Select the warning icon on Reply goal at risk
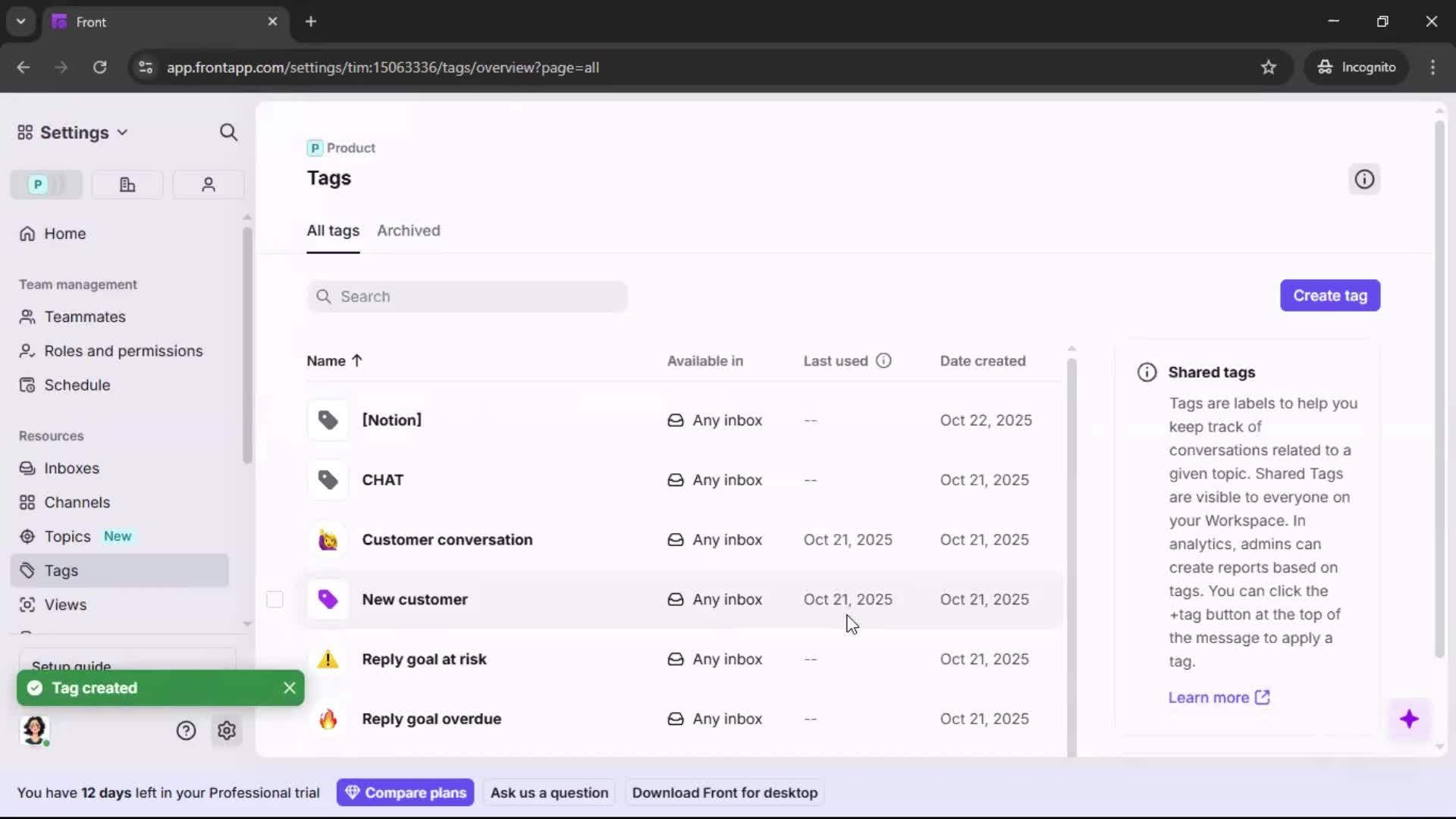The height and width of the screenshot is (819, 1456). click(327, 660)
